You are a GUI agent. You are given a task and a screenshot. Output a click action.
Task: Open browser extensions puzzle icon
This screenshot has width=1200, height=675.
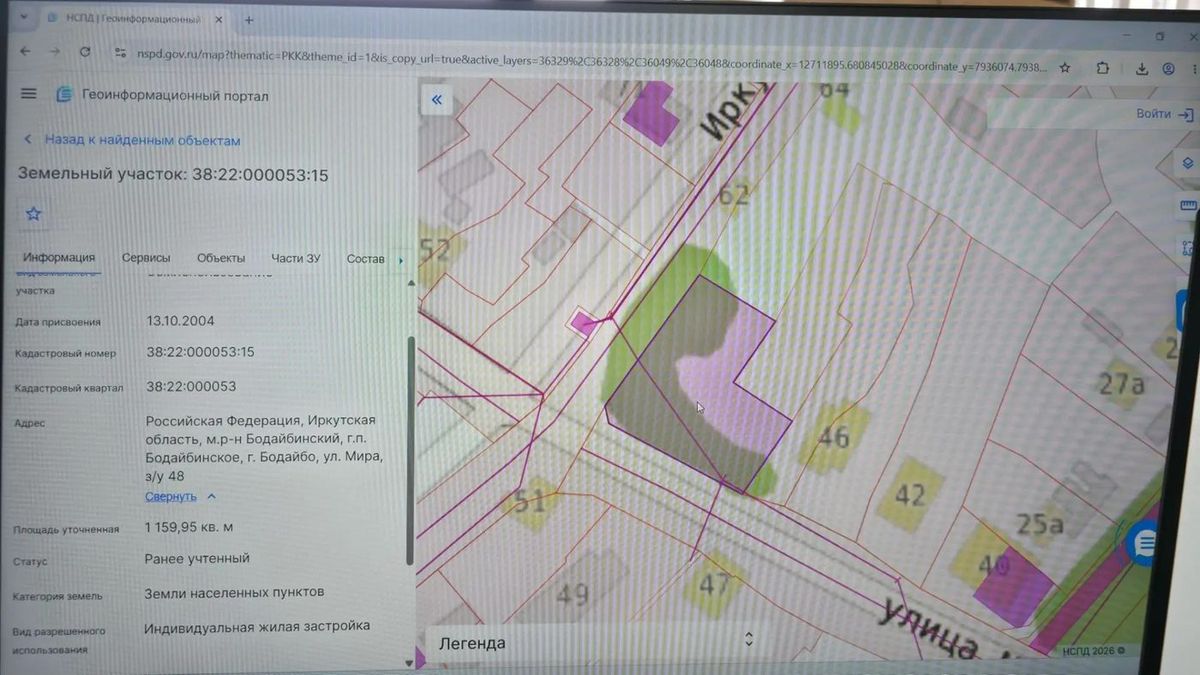1102,68
